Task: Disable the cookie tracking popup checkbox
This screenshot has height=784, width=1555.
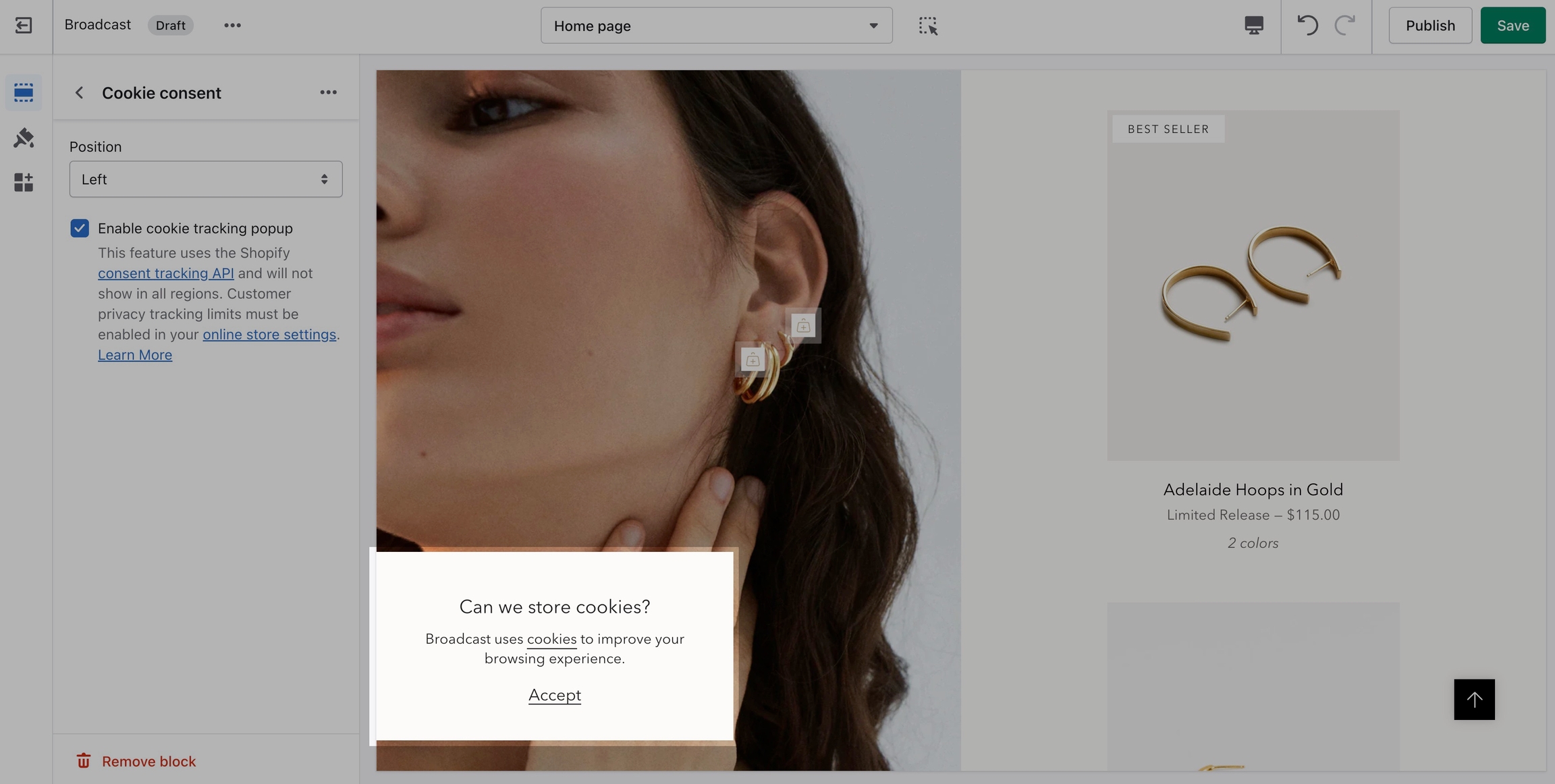Action: pos(80,228)
